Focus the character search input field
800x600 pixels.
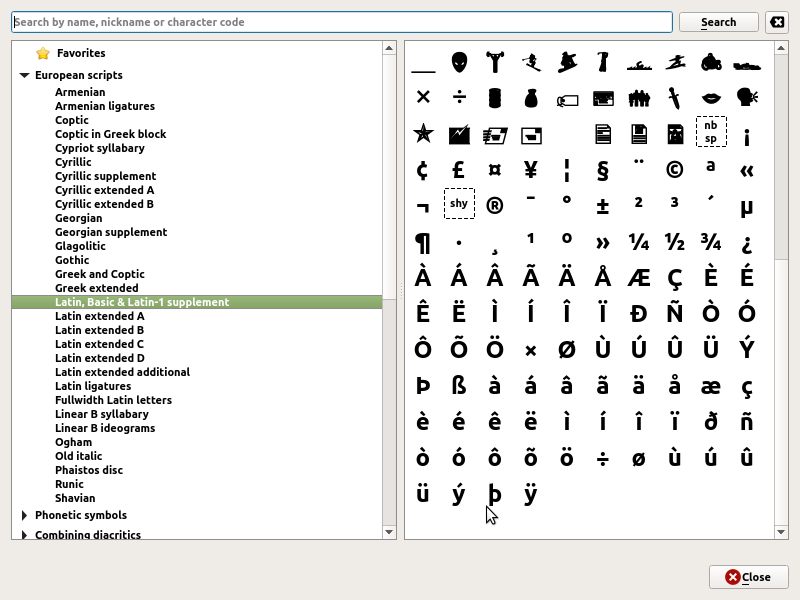coord(340,22)
